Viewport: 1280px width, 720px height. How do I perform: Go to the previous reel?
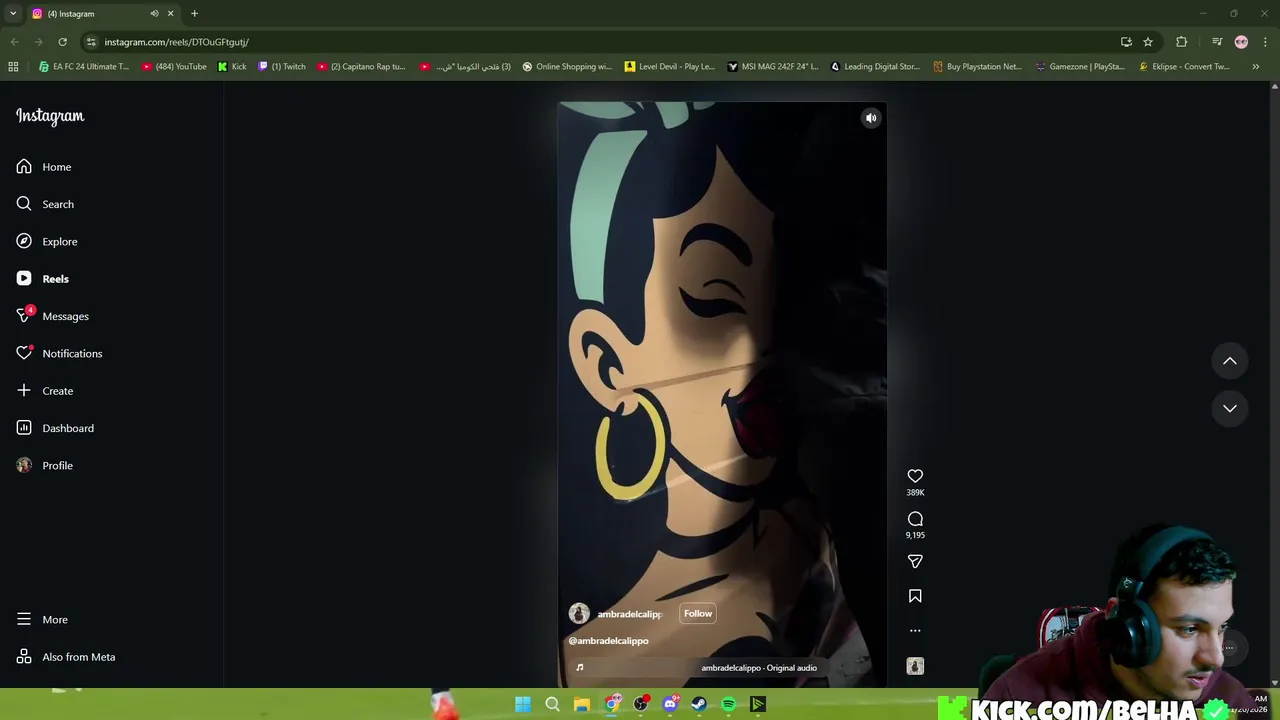[1230, 361]
